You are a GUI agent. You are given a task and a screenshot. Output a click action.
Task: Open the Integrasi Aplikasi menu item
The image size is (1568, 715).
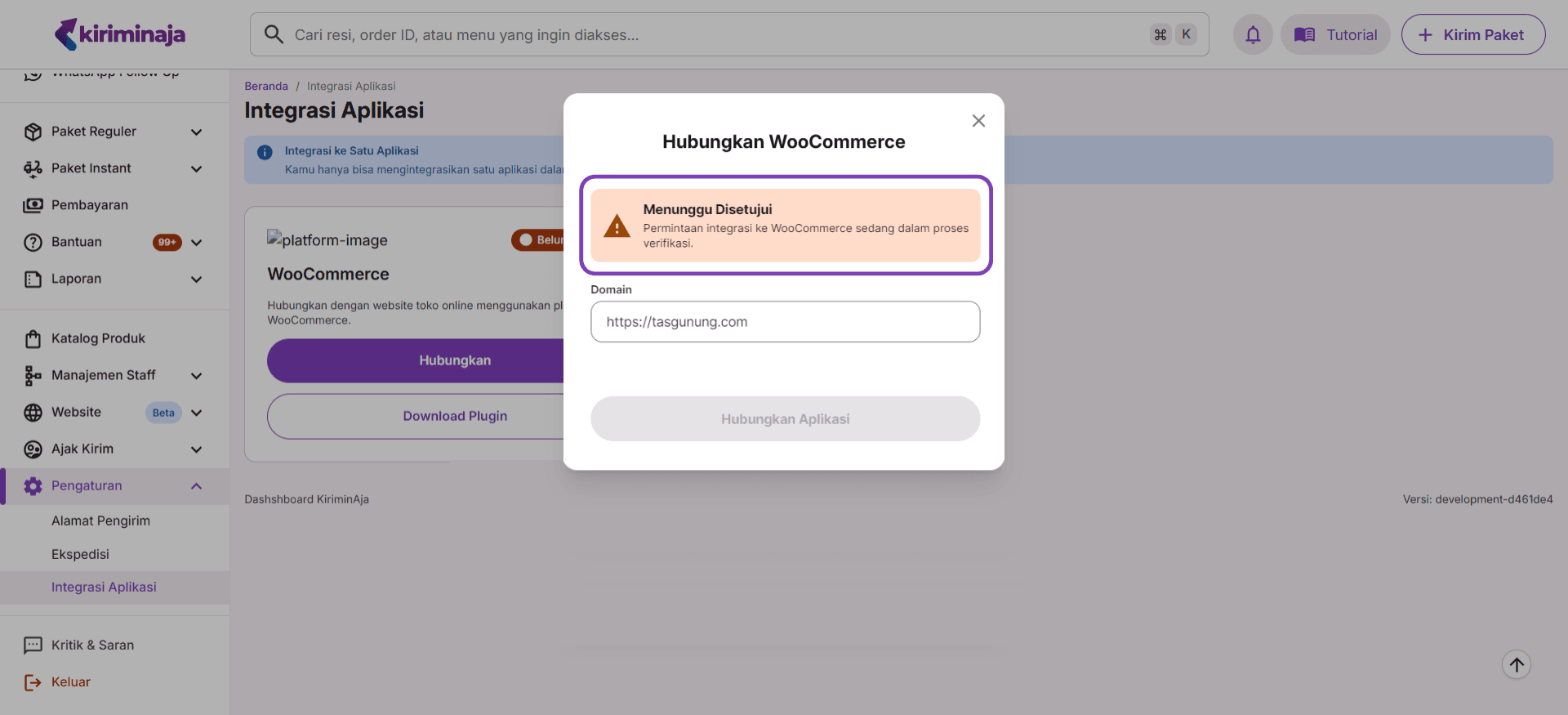[104, 587]
